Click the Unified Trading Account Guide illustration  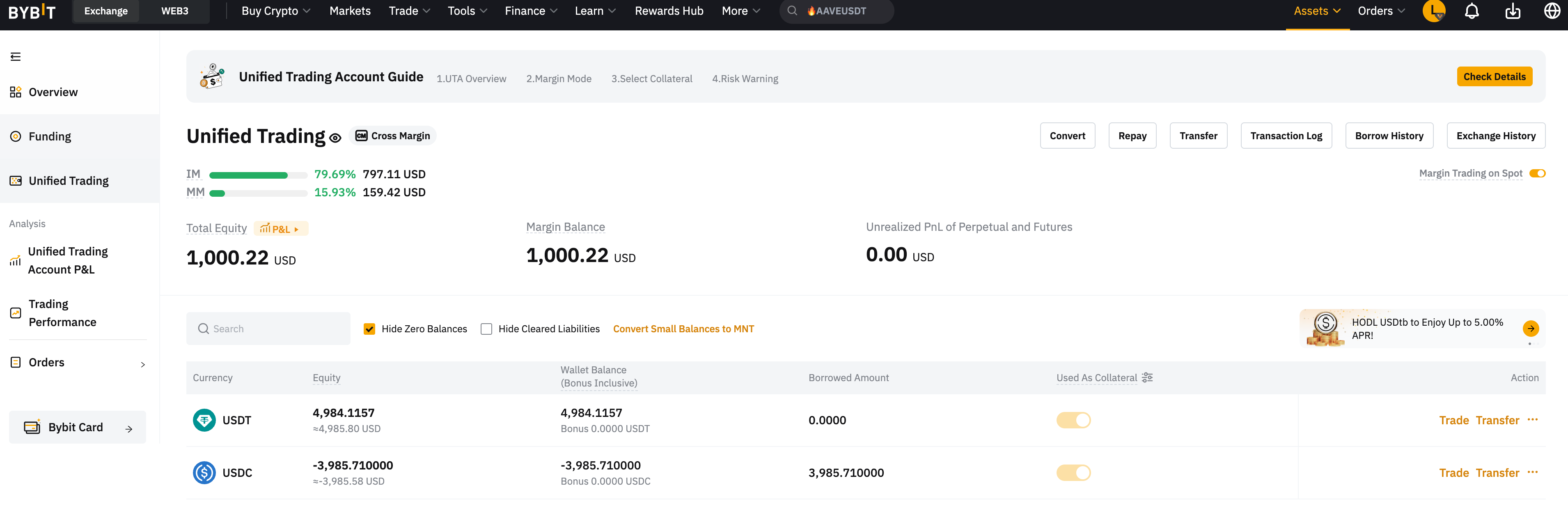click(212, 77)
